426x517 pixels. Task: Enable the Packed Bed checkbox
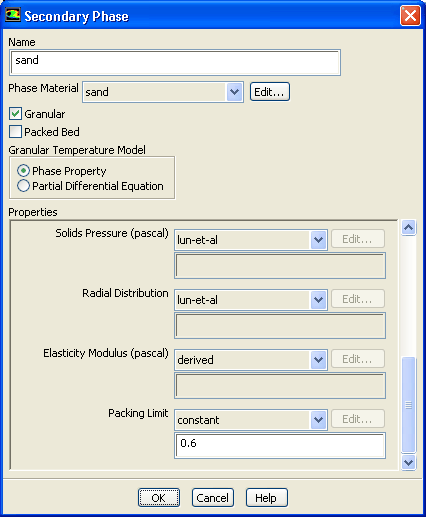tap(15, 132)
